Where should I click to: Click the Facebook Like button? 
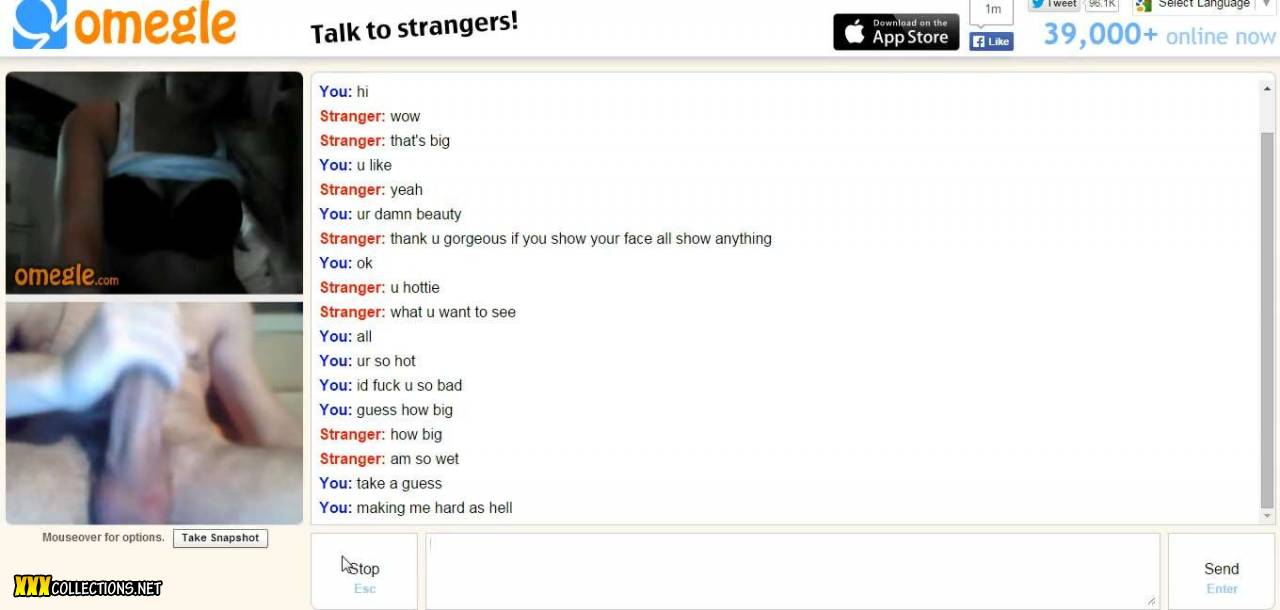pyautogui.click(x=991, y=42)
